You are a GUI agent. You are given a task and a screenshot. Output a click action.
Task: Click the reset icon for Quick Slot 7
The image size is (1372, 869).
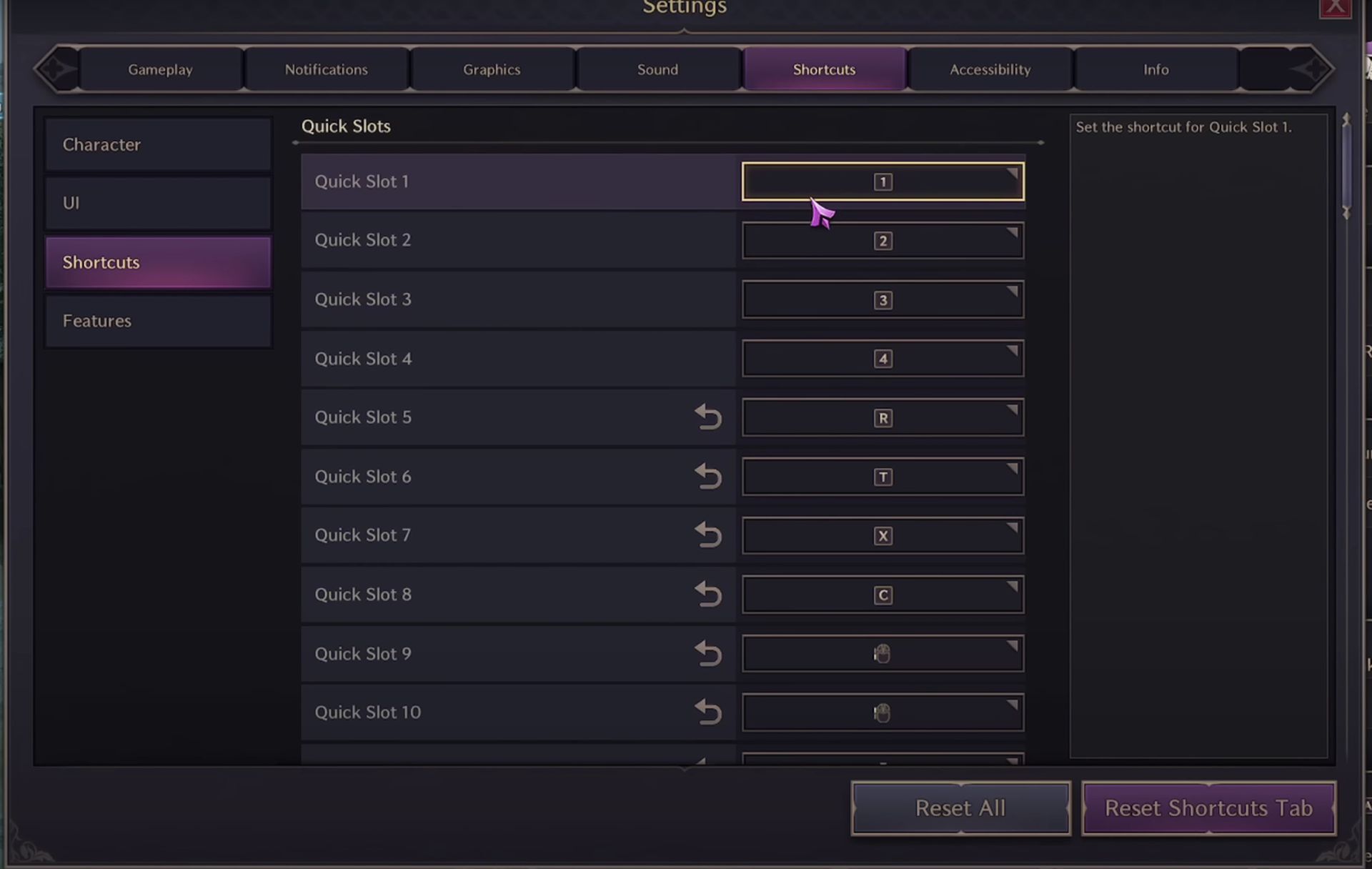[x=710, y=535]
